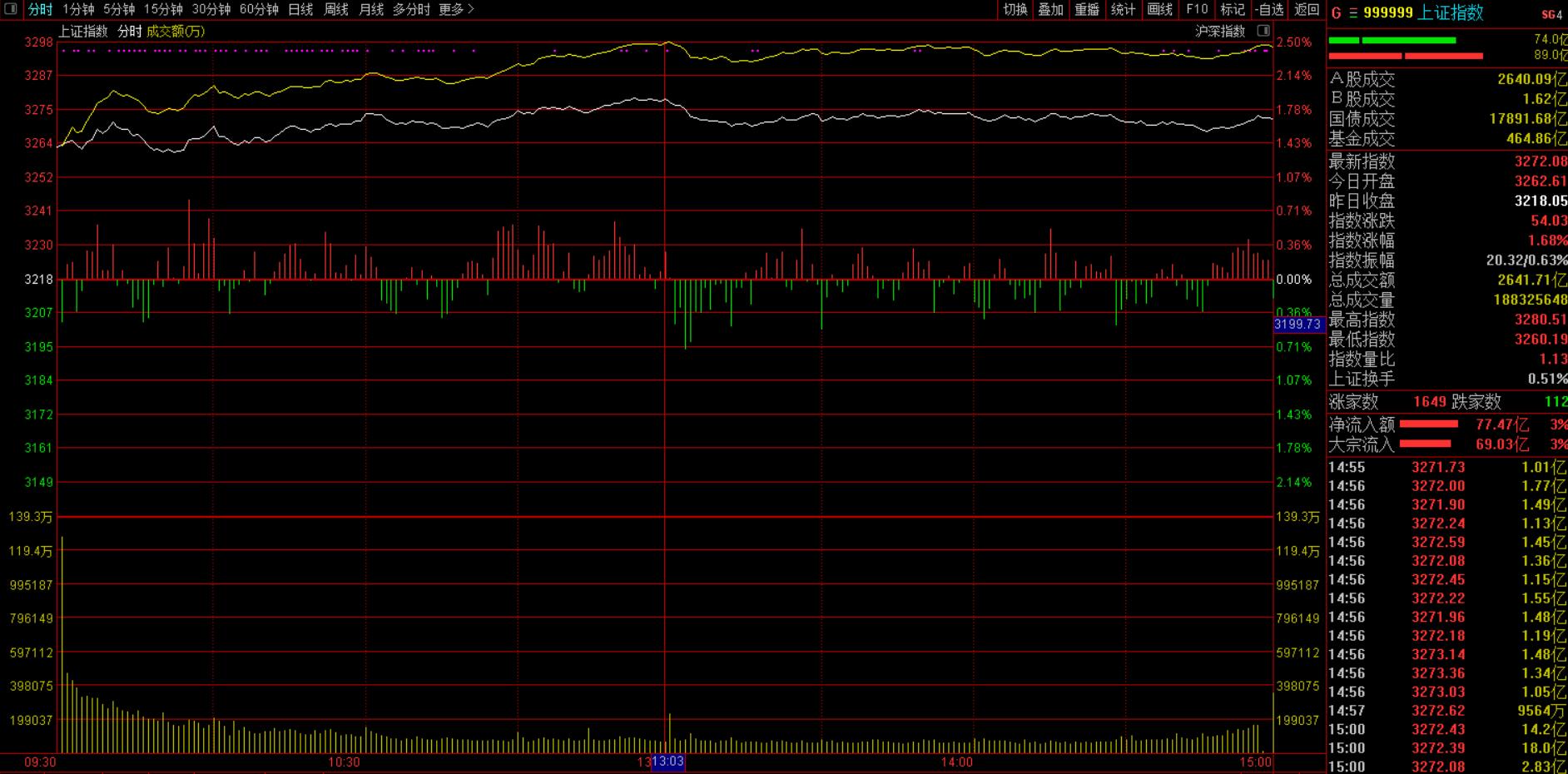Click the 叠加 overlay button
This screenshot has width=1568, height=774.
[1050, 9]
